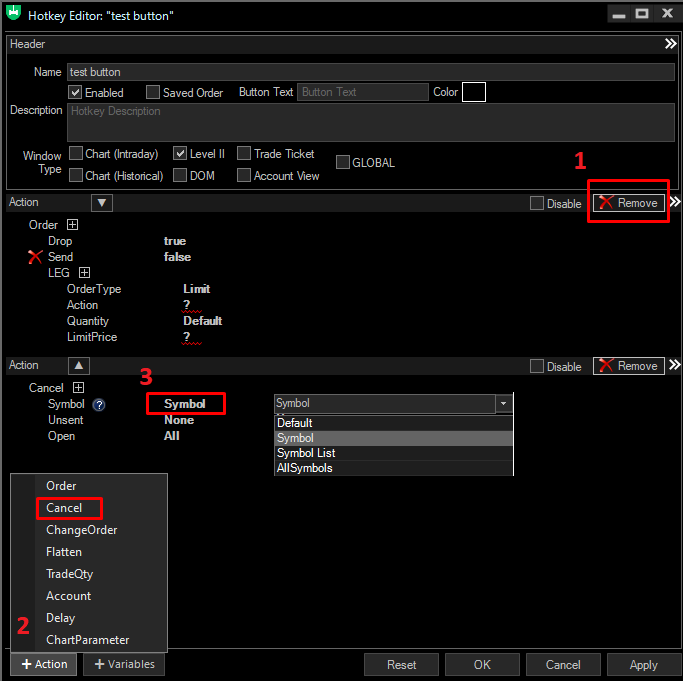Click the red X beside Send
Image resolution: width=683 pixels, height=681 pixels.
[36, 257]
